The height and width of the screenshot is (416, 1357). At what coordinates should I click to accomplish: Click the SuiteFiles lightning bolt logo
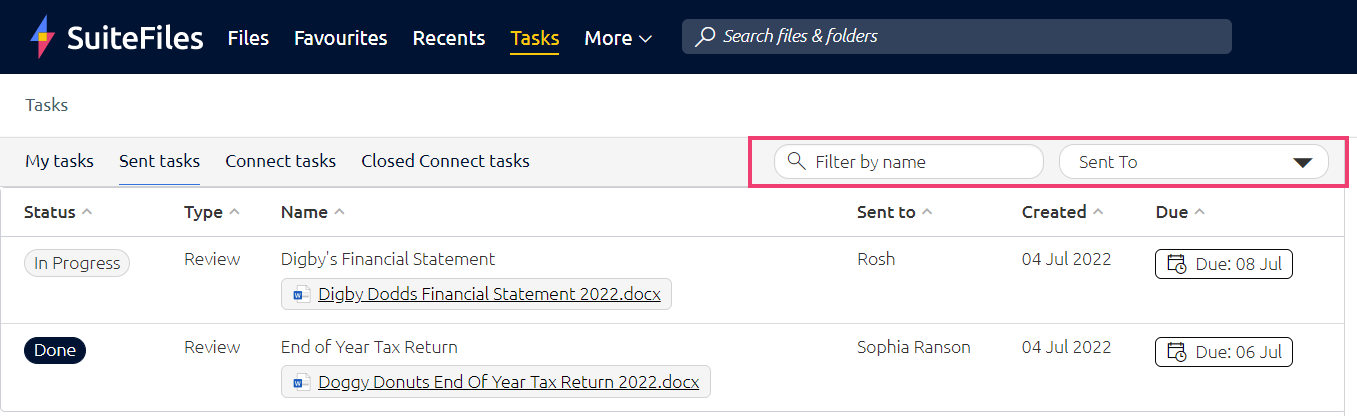[43, 38]
